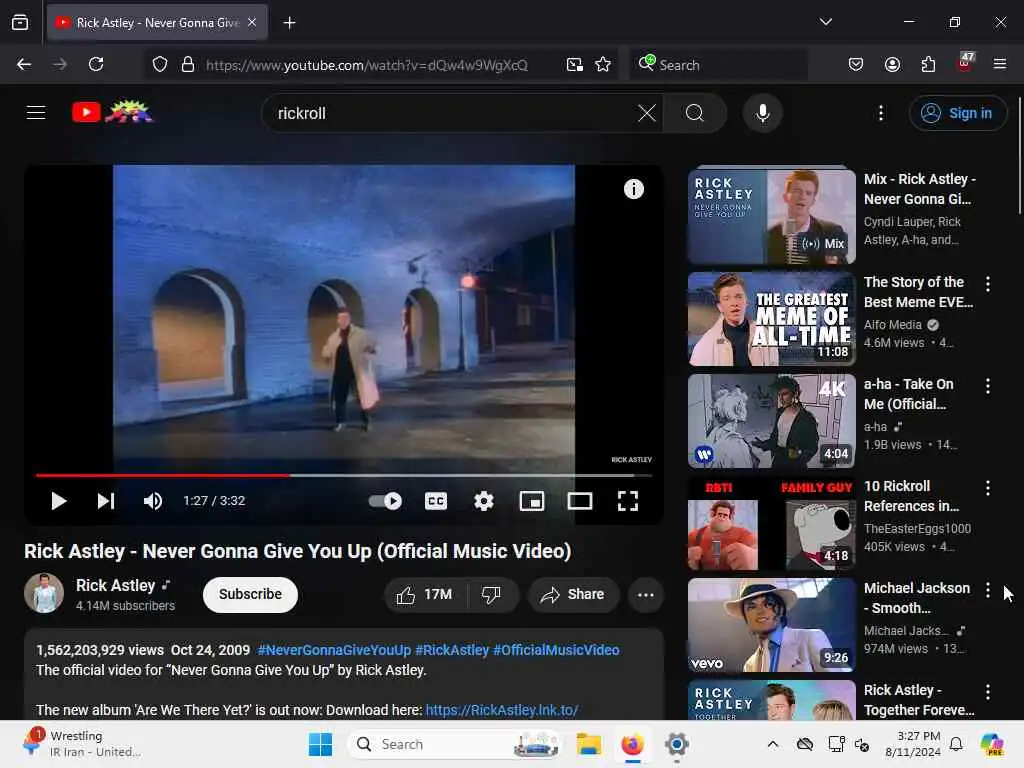
Task: Open options for a-ha Take On Me
Action: pos(987,386)
